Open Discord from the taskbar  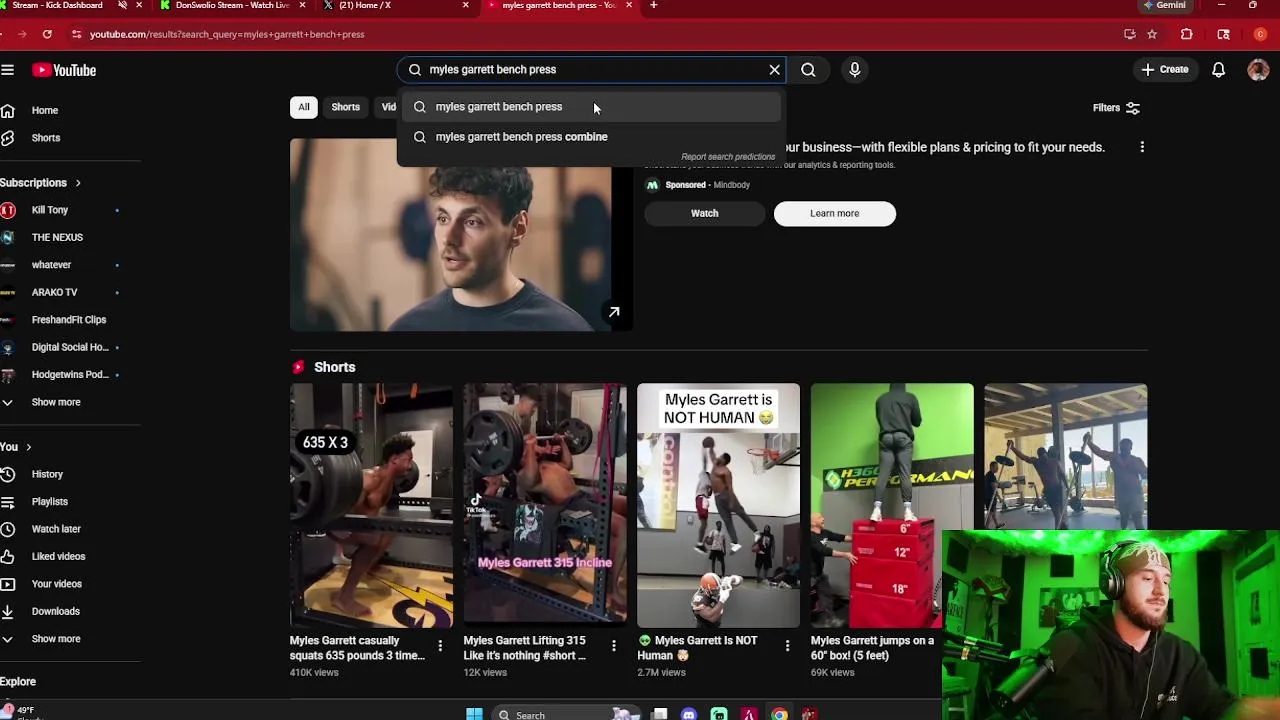tap(689, 714)
